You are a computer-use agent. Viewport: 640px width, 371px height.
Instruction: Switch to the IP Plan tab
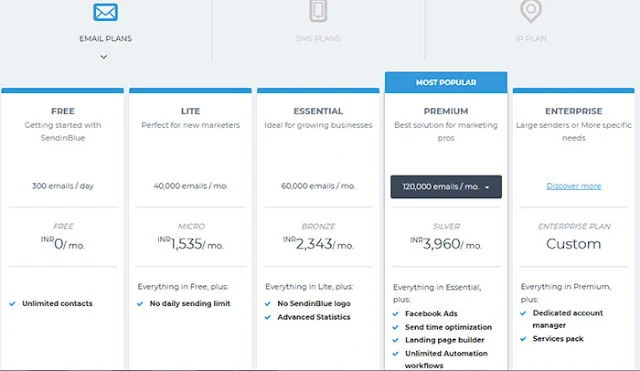(531, 38)
